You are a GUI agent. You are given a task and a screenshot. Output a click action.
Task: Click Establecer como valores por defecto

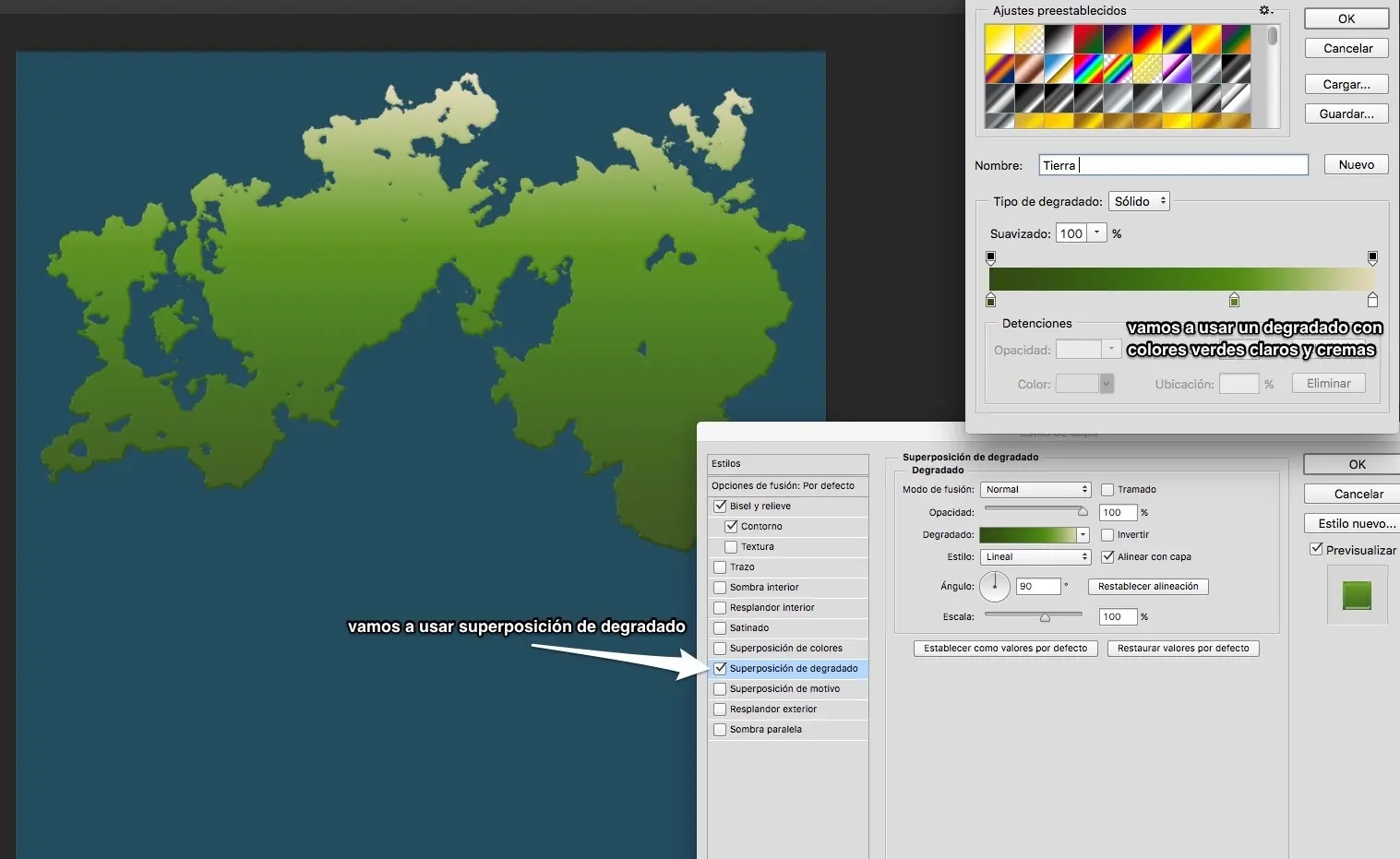[x=1005, y=648]
